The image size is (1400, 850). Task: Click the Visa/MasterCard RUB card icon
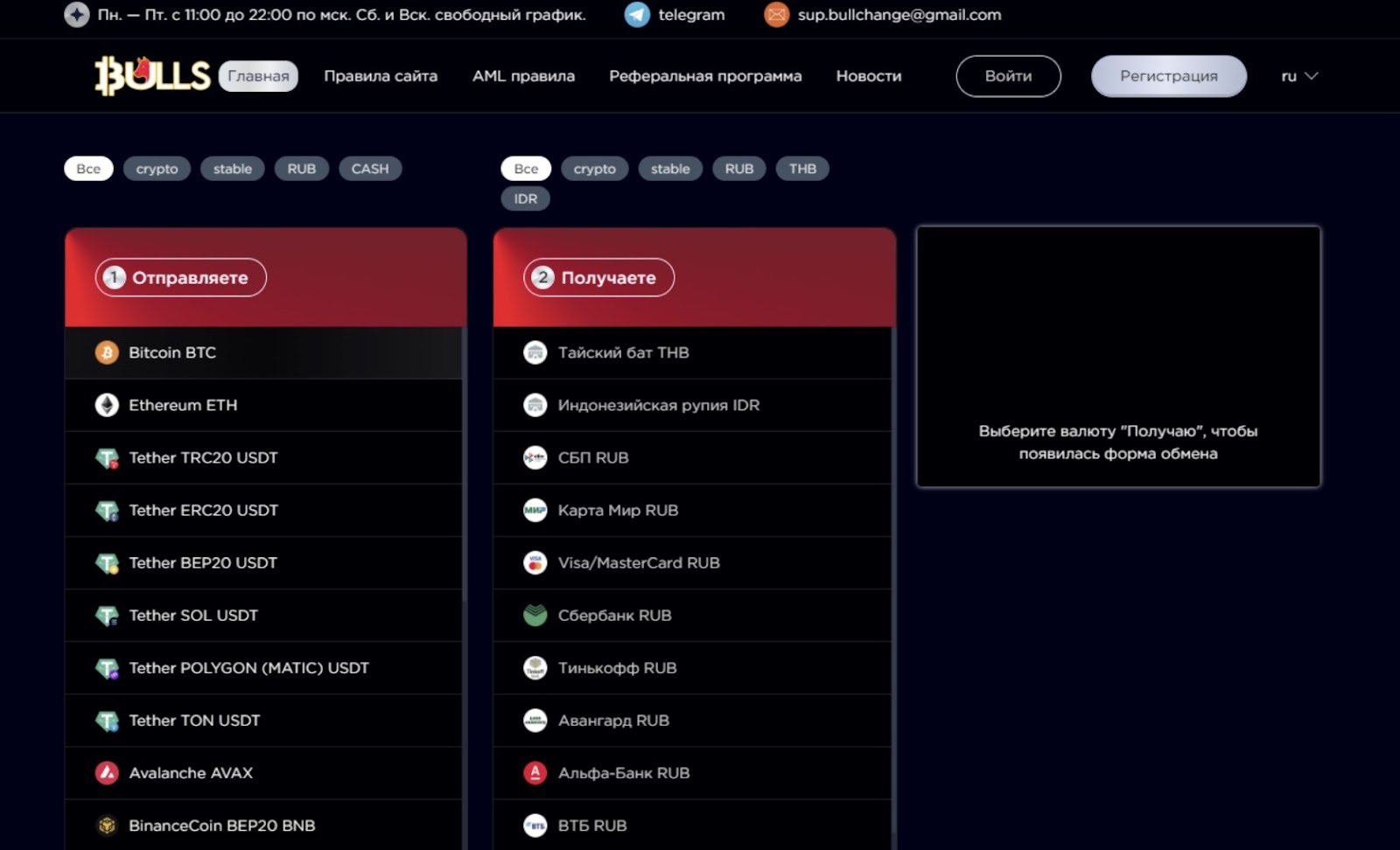pos(535,563)
